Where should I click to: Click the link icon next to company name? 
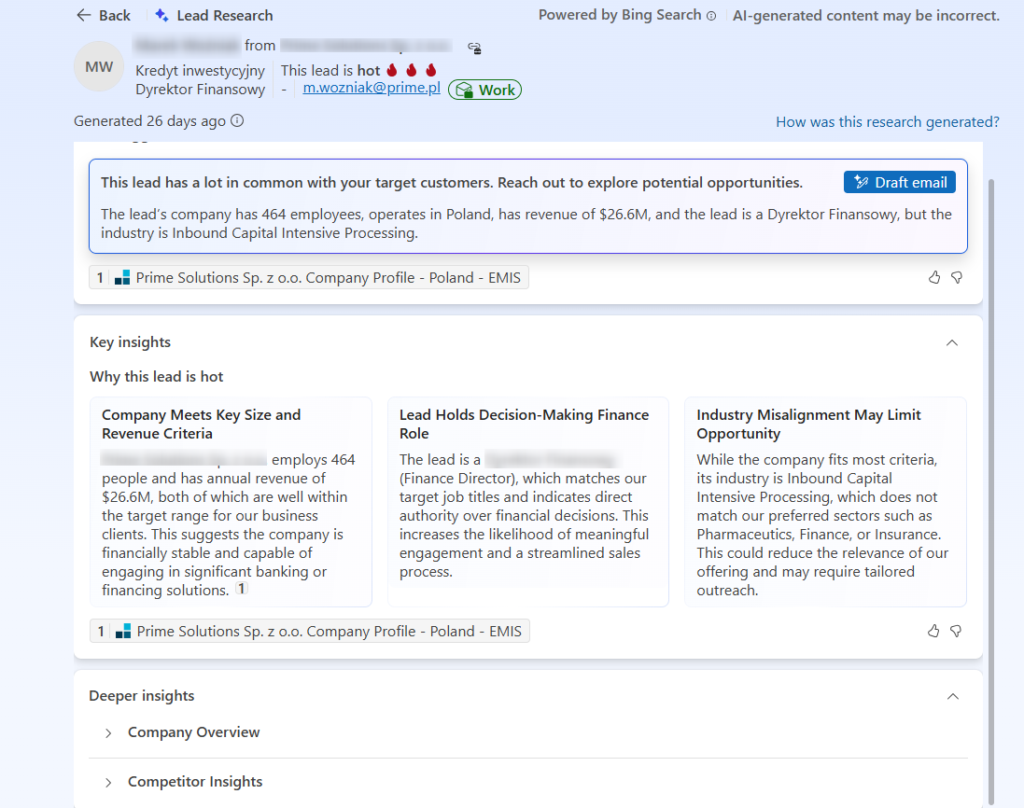(474, 47)
